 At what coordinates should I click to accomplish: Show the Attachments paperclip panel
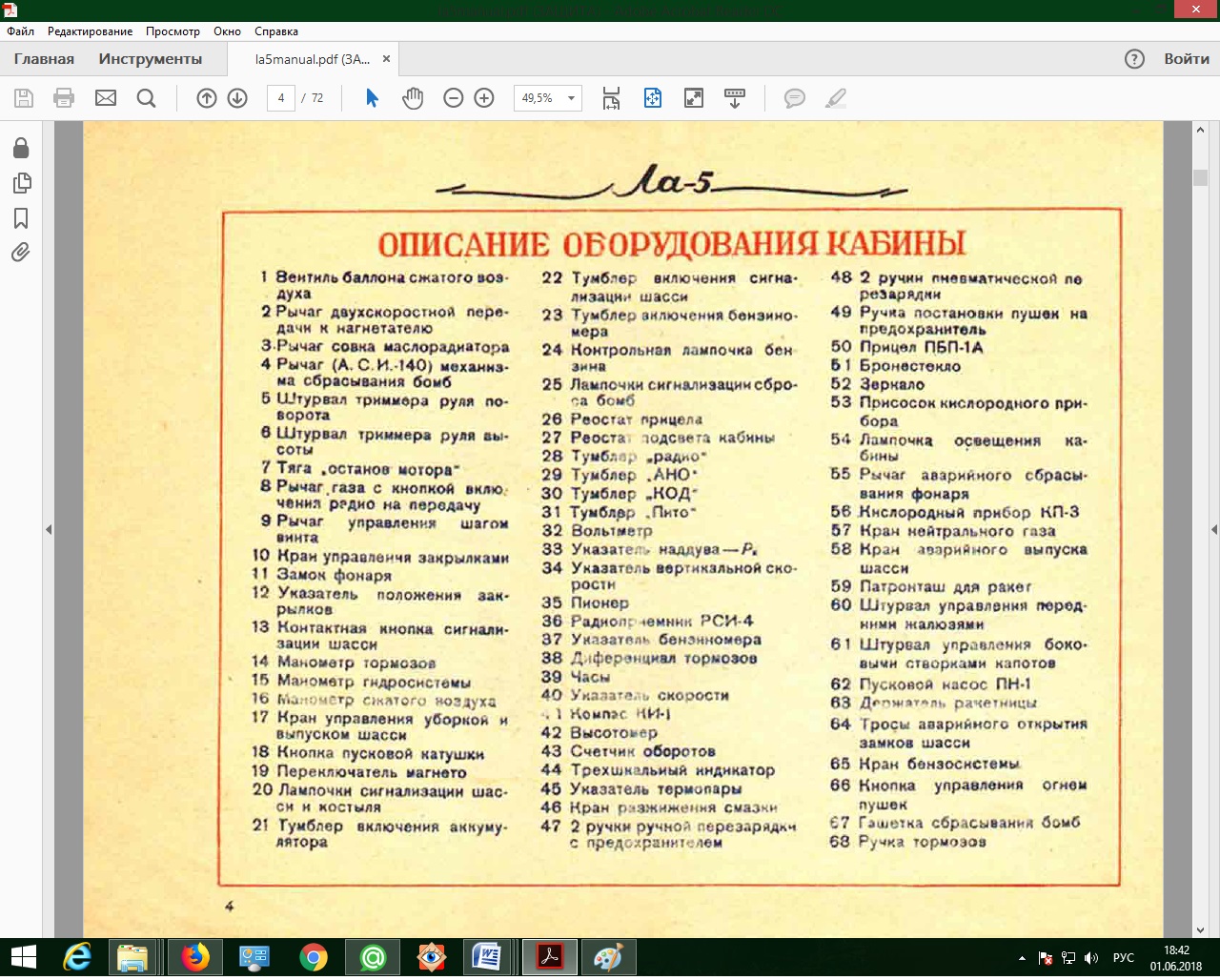tap(21, 253)
